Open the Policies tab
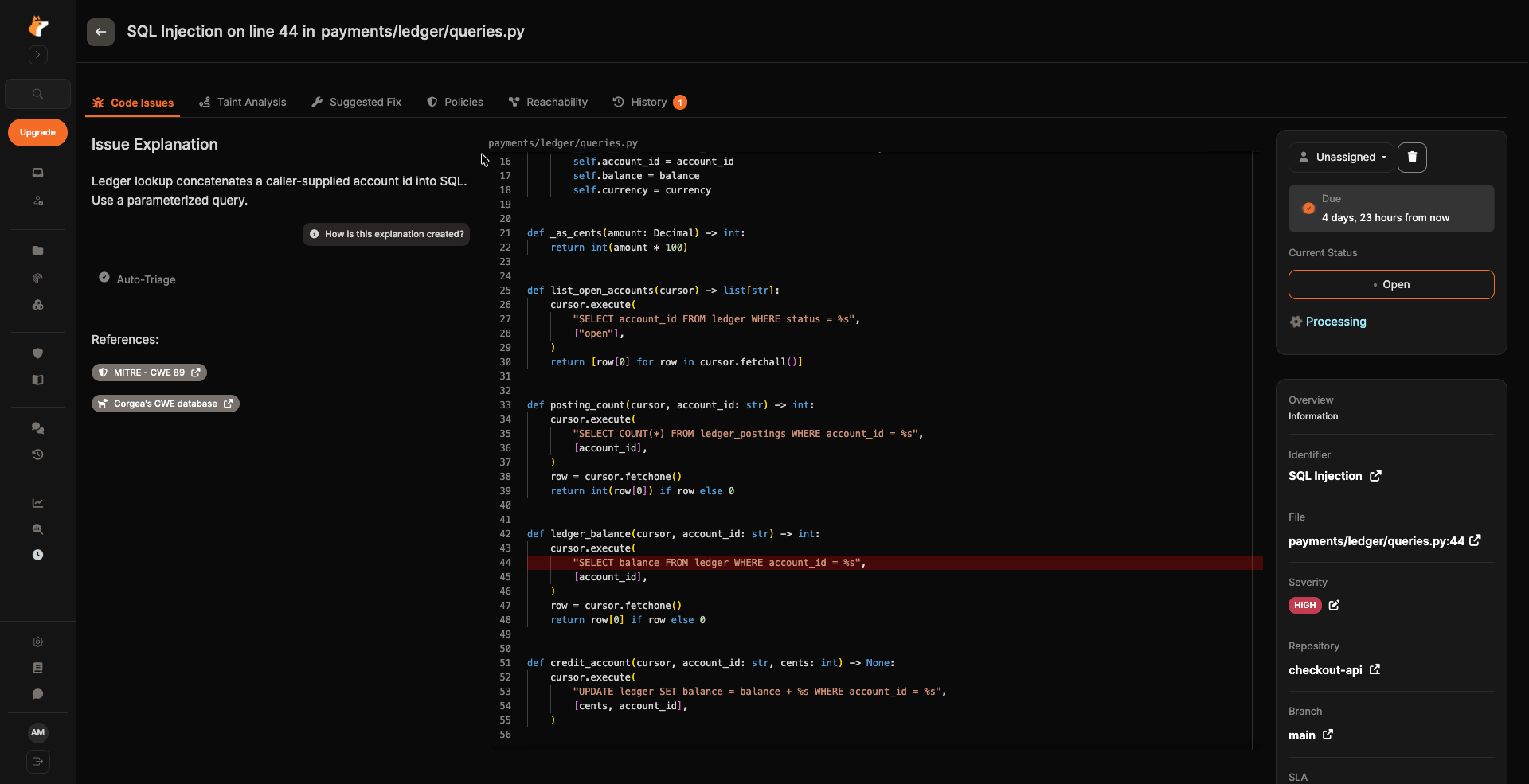The width and height of the screenshot is (1529, 784). tap(455, 103)
